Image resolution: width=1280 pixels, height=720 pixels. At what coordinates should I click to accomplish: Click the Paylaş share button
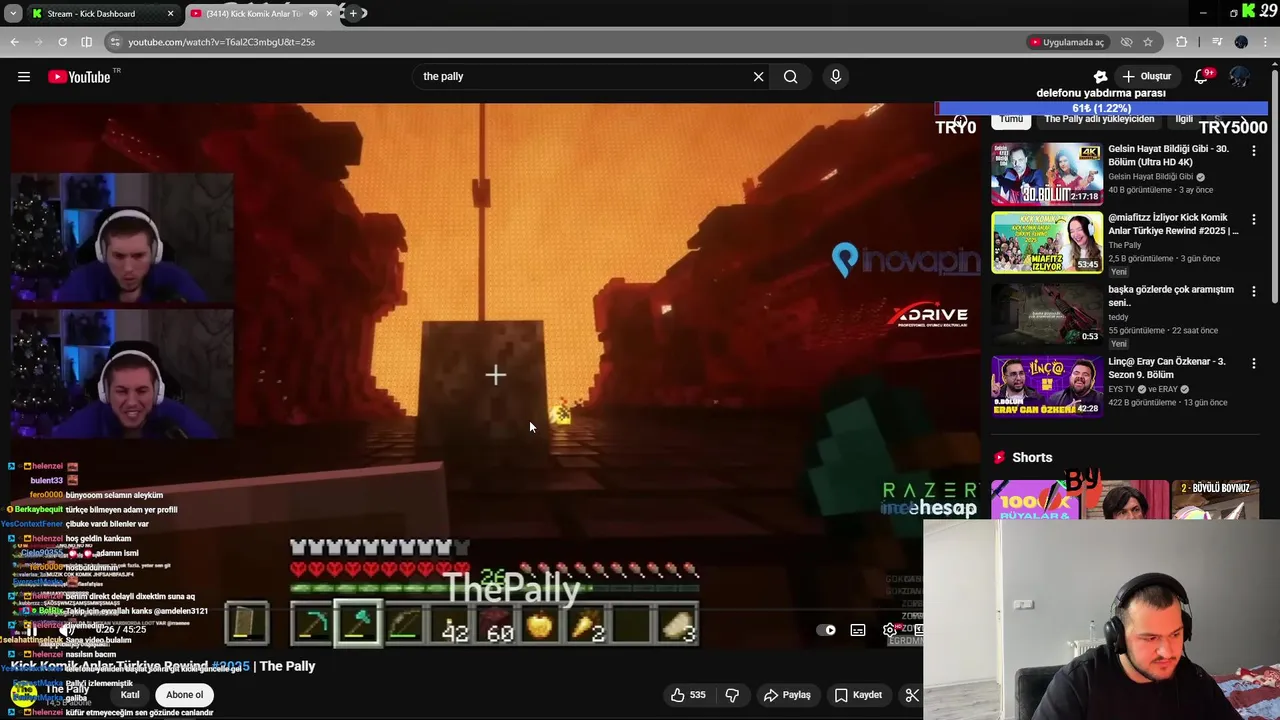[787, 695]
